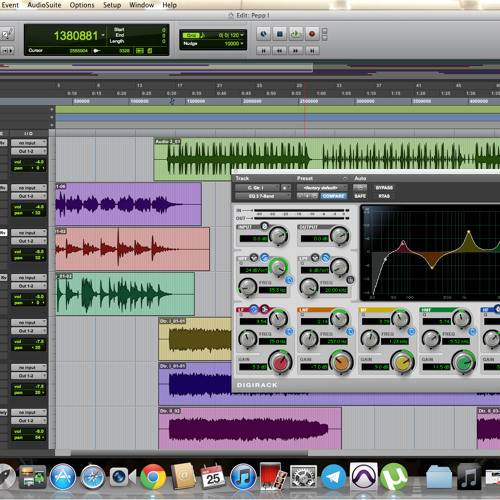Click the LMF gain orange knob
500x500 pixels.
[341, 362]
